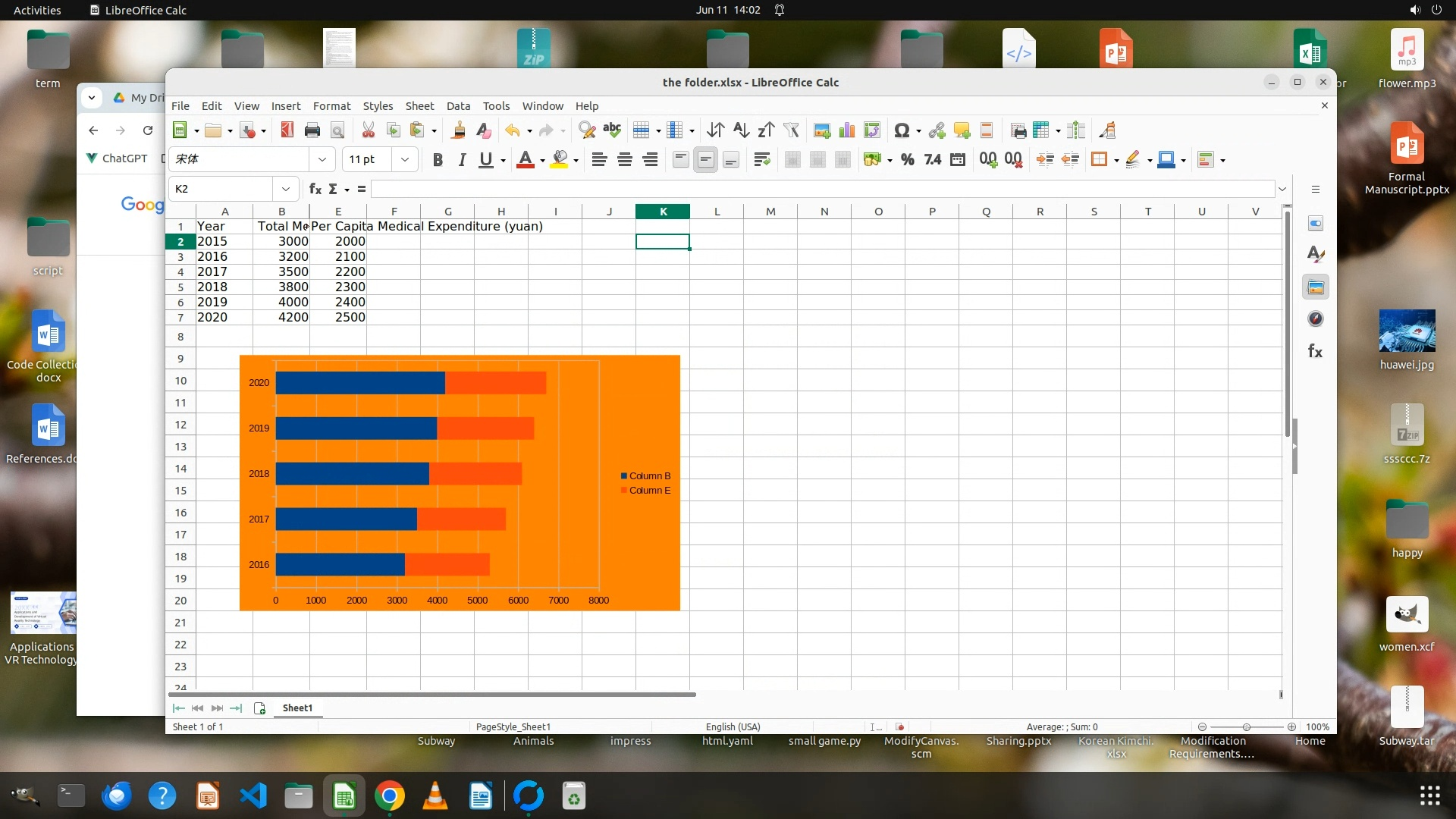This screenshot has width=1456, height=819.
Task: Insert a special character with Omega
Action: 901,130
